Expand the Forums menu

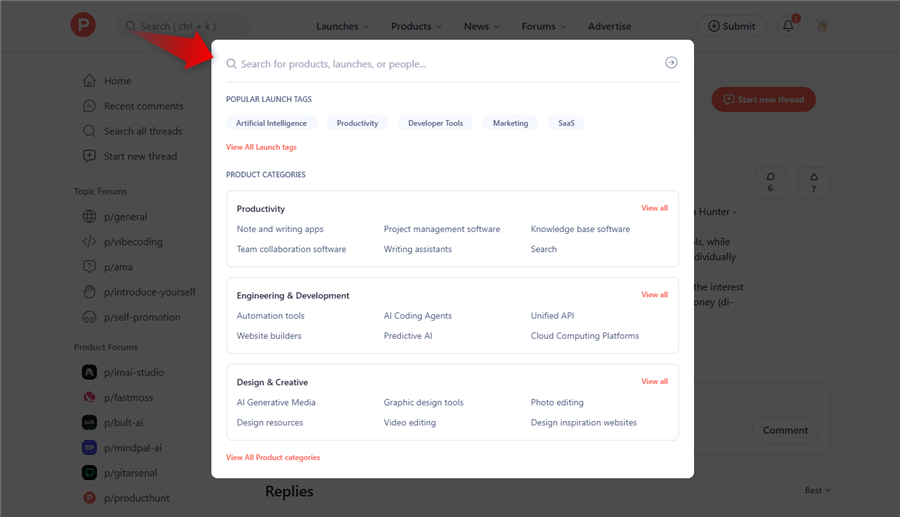[x=544, y=26]
